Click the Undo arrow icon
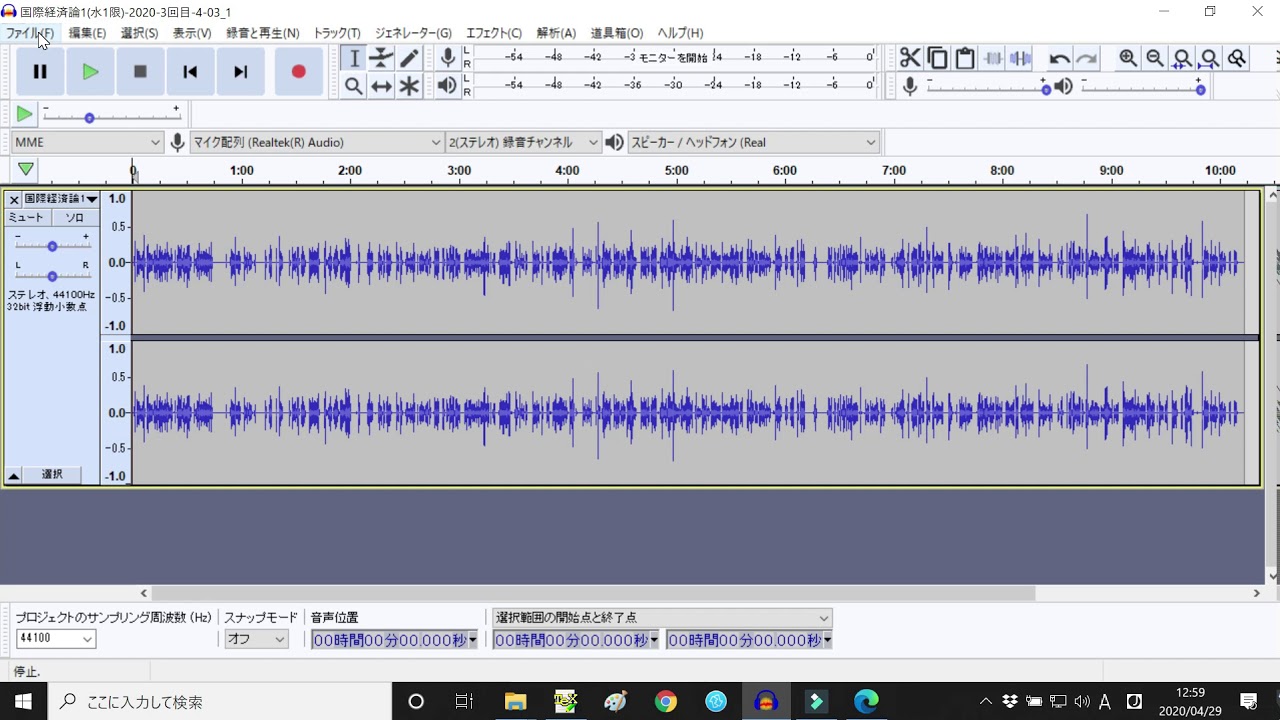The height and width of the screenshot is (720, 1280). click(1059, 58)
